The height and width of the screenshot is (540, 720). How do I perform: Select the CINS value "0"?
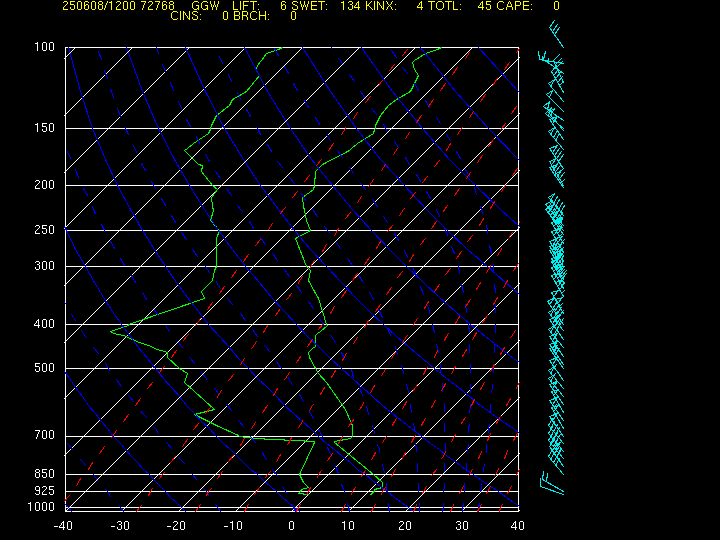225,16
